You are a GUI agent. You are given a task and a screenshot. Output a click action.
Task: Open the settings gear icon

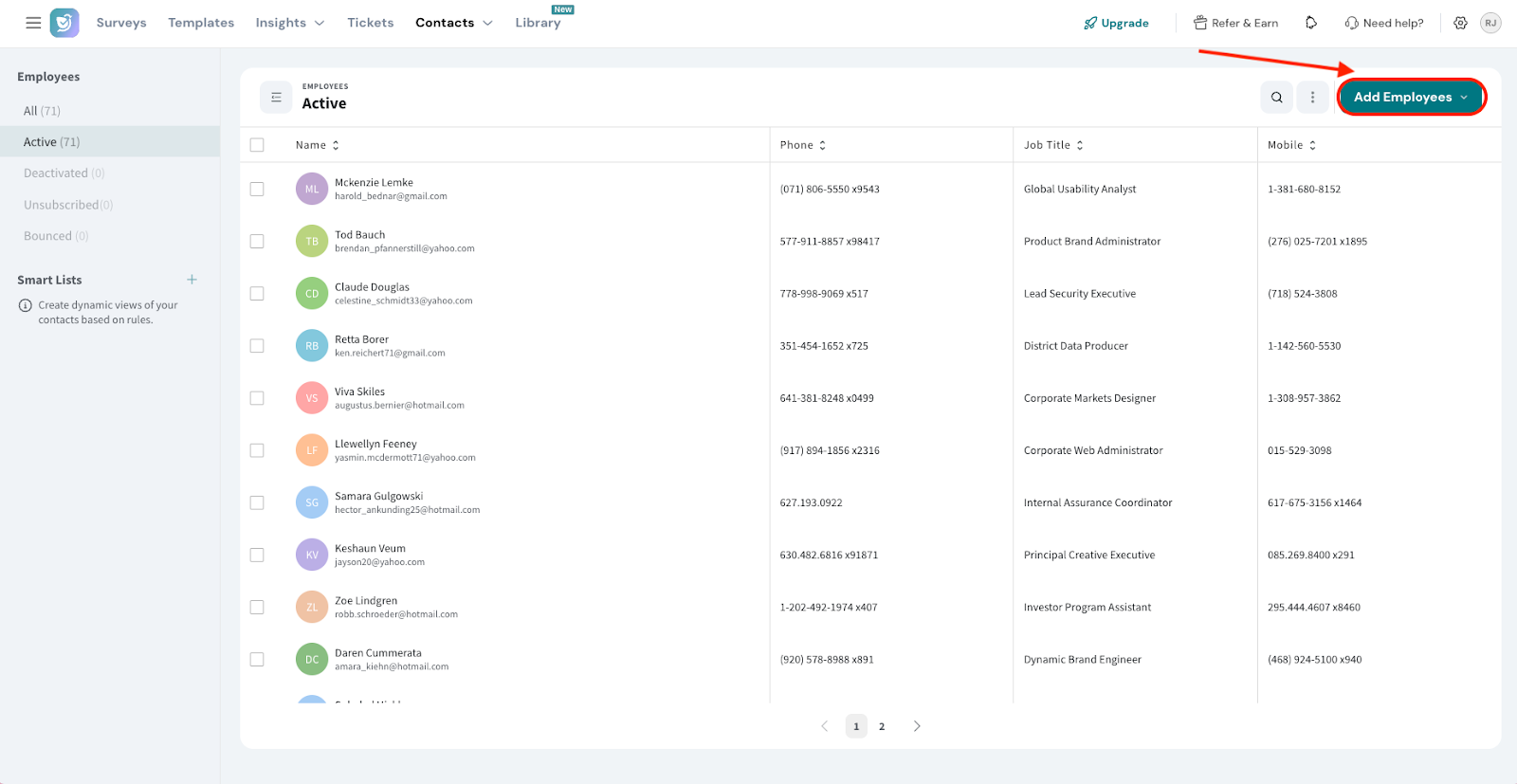1460,23
